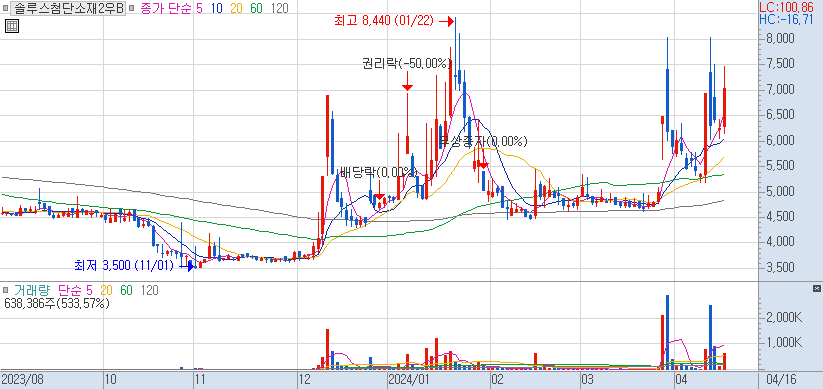Select volume moving average period 5
The width and height of the screenshot is (823, 389).
pos(89,290)
